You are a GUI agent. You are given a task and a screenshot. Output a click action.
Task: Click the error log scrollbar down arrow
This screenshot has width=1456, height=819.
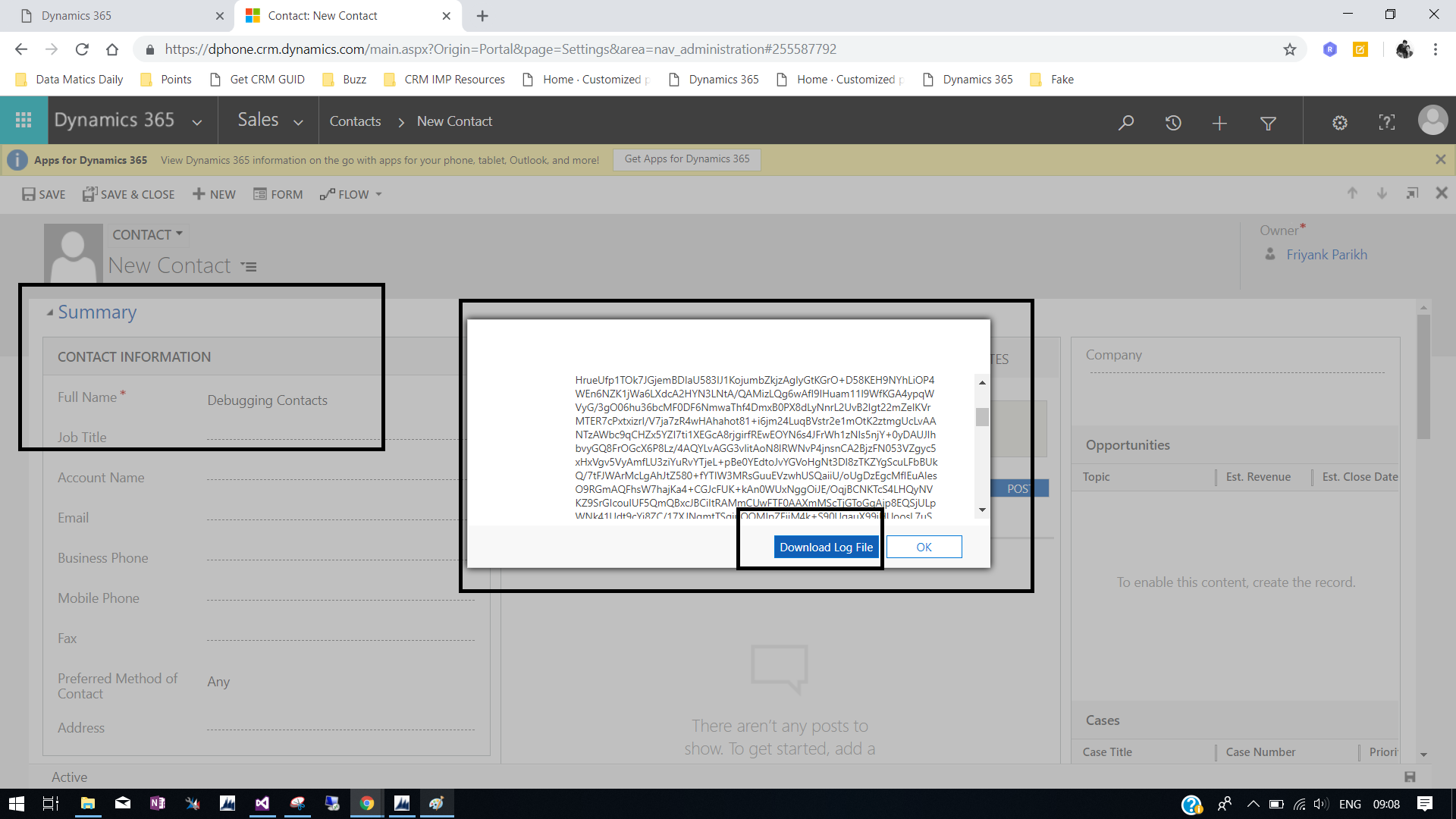[x=982, y=510]
